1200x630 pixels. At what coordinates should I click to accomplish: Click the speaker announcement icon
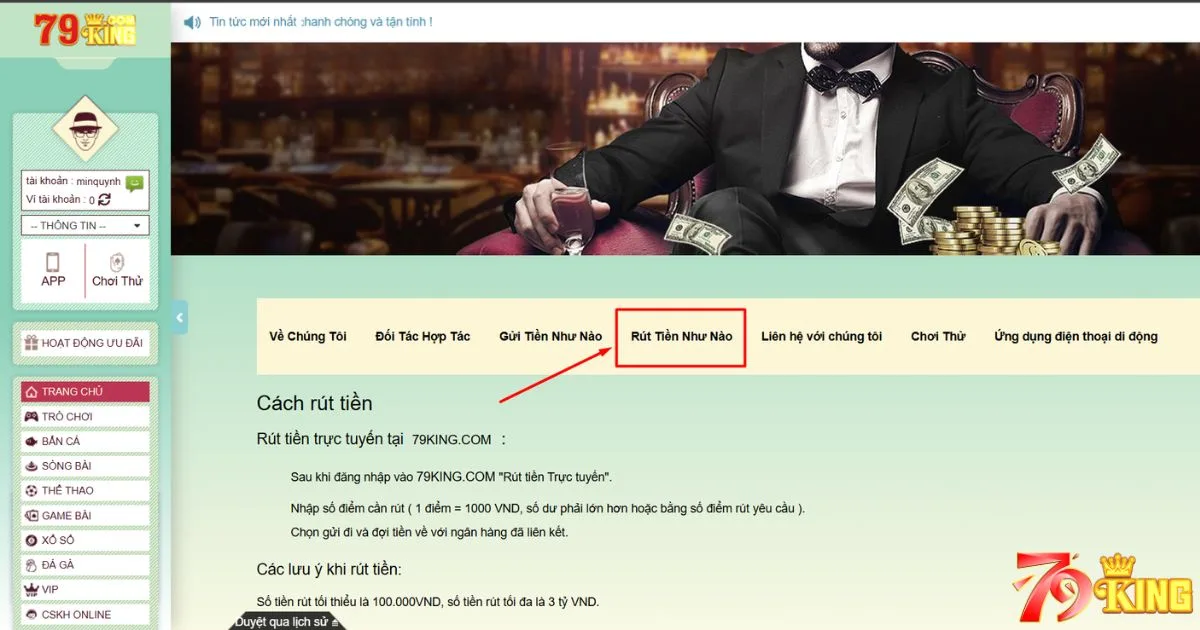pyautogui.click(x=192, y=22)
